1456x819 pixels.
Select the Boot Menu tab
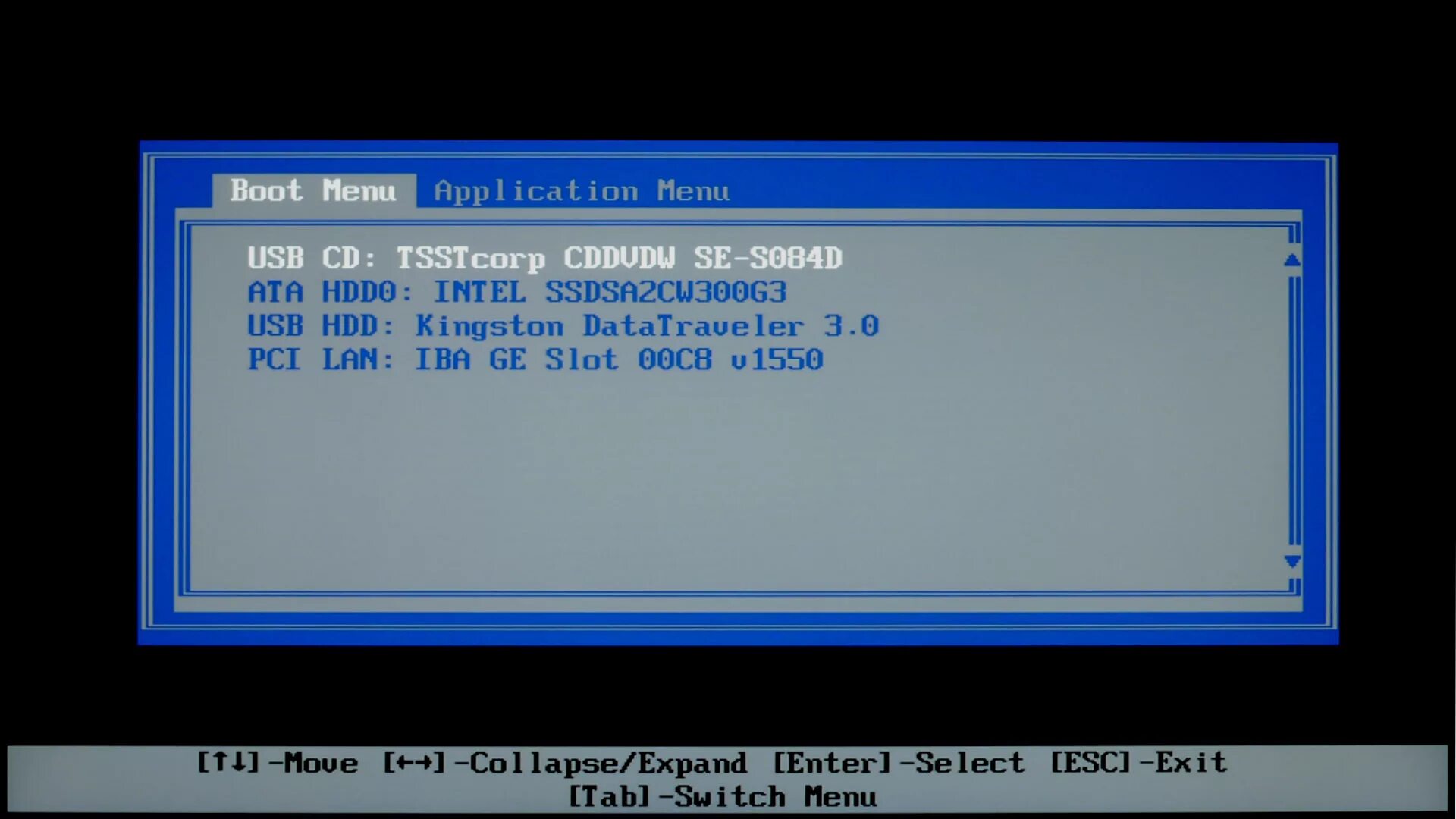(x=312, y=190)
